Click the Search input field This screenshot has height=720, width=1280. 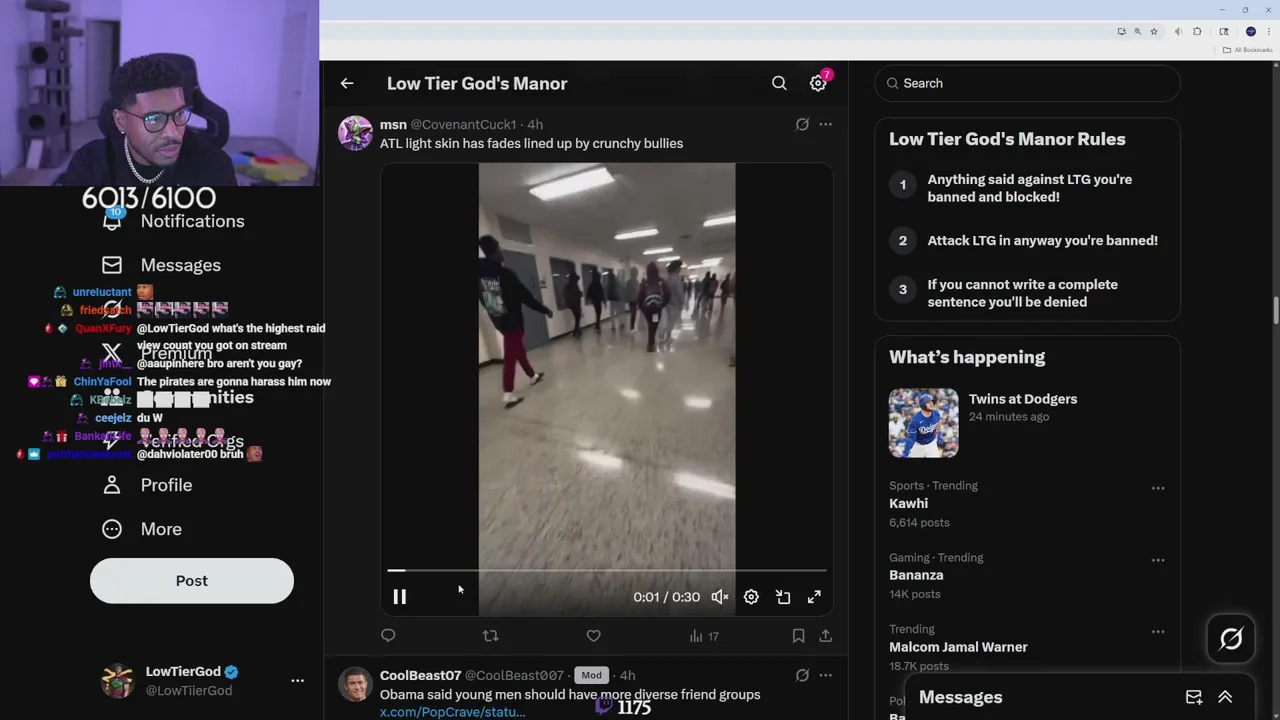(x=1027, y=83)
